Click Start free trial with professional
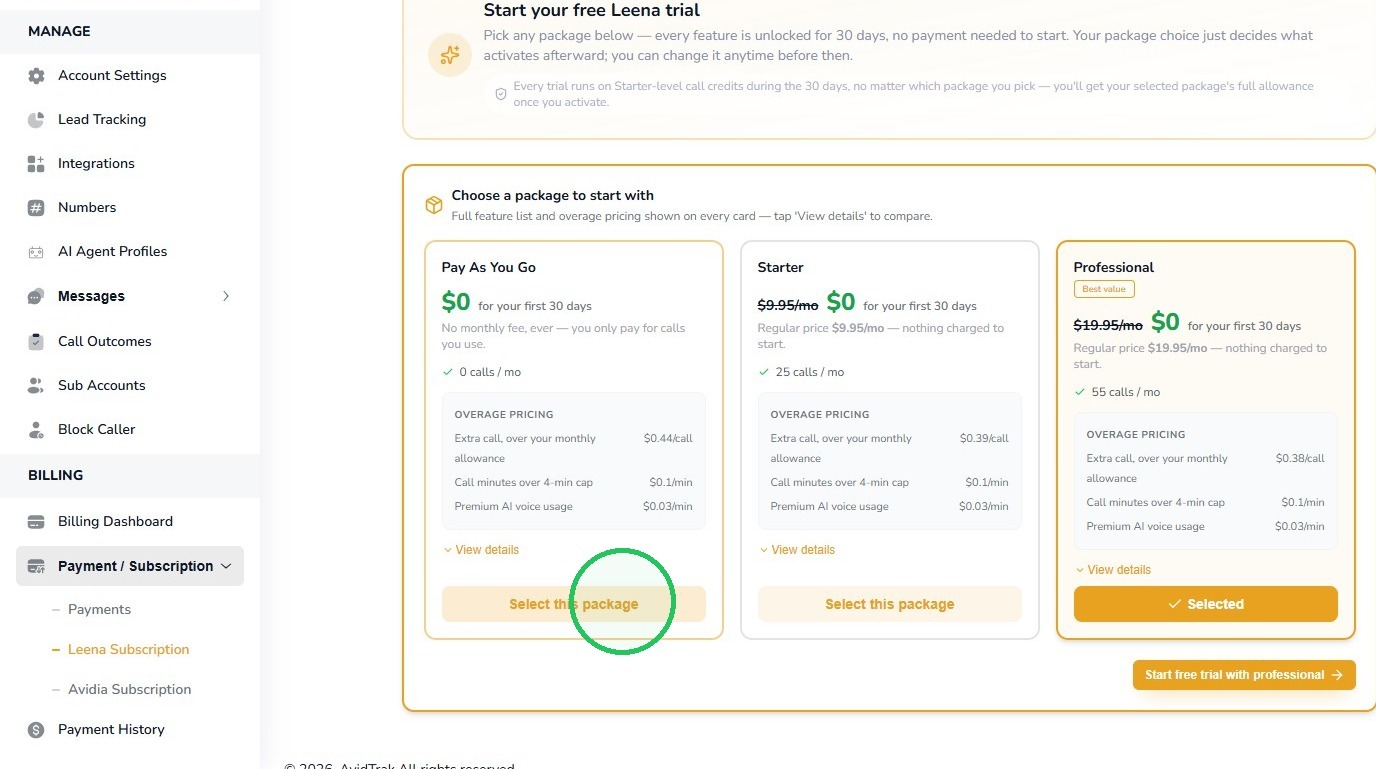 point(1244,675)
